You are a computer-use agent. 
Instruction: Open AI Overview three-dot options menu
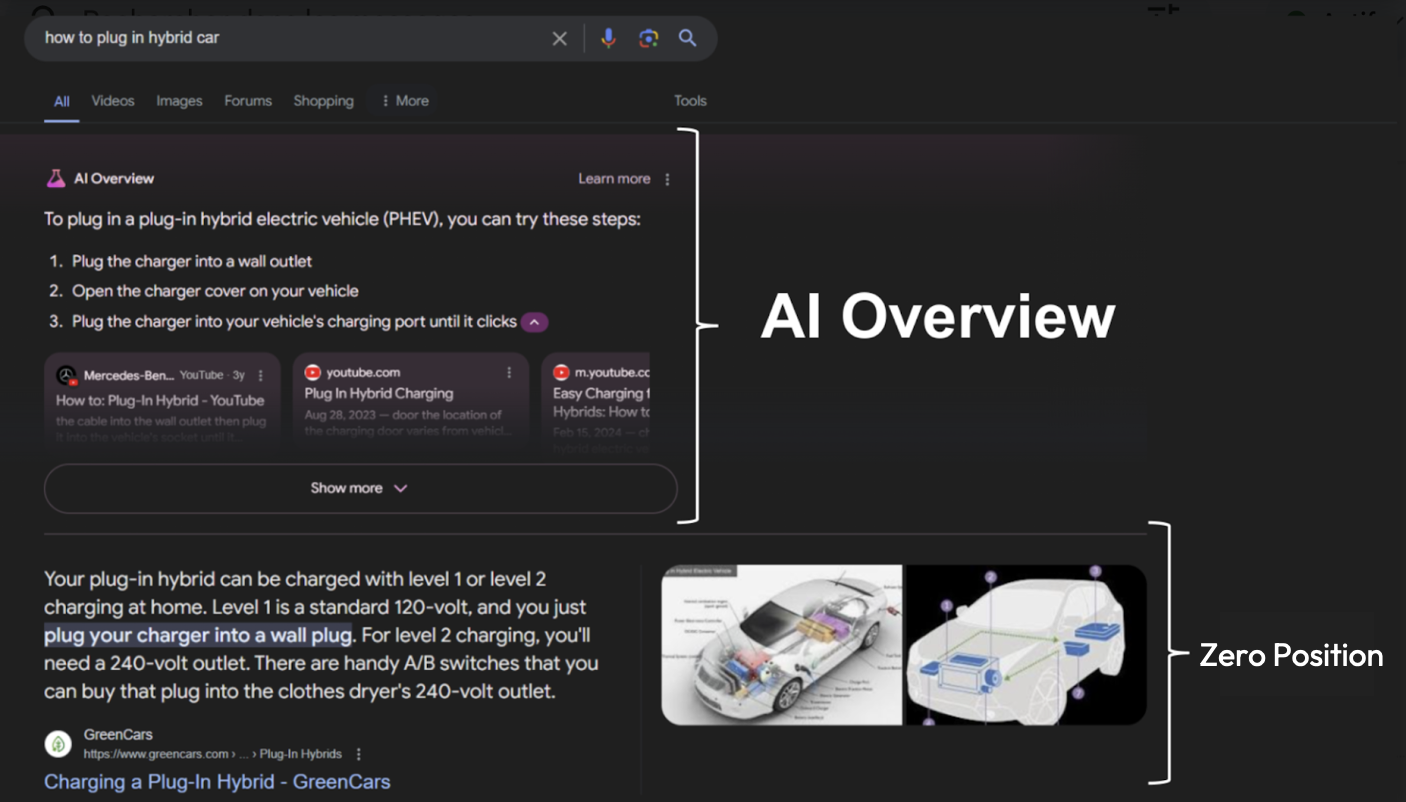[668, 179]
